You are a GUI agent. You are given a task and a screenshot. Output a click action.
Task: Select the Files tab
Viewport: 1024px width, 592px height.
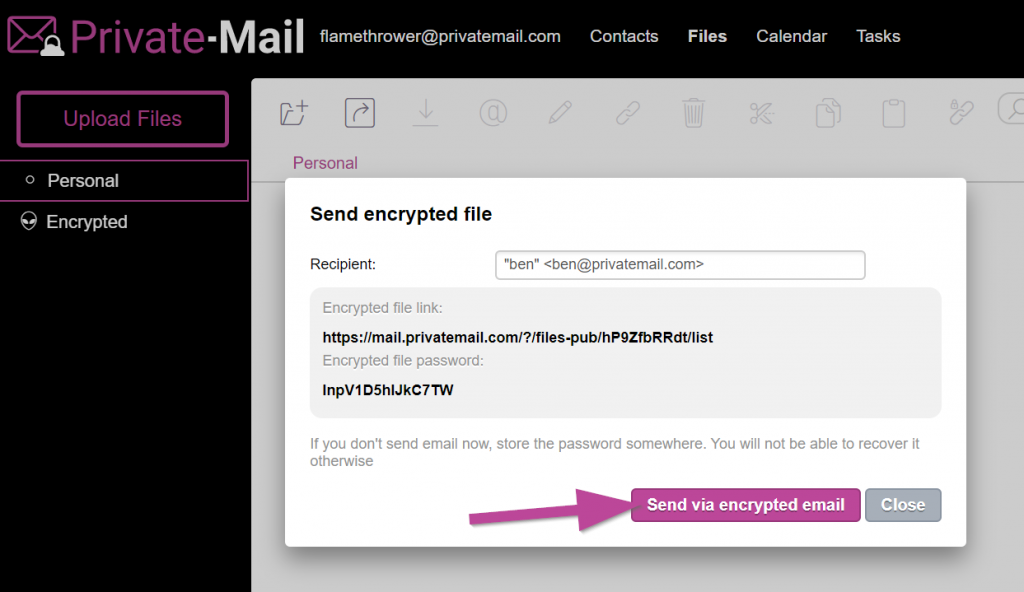pyautogui.click(x=707, y=36)
